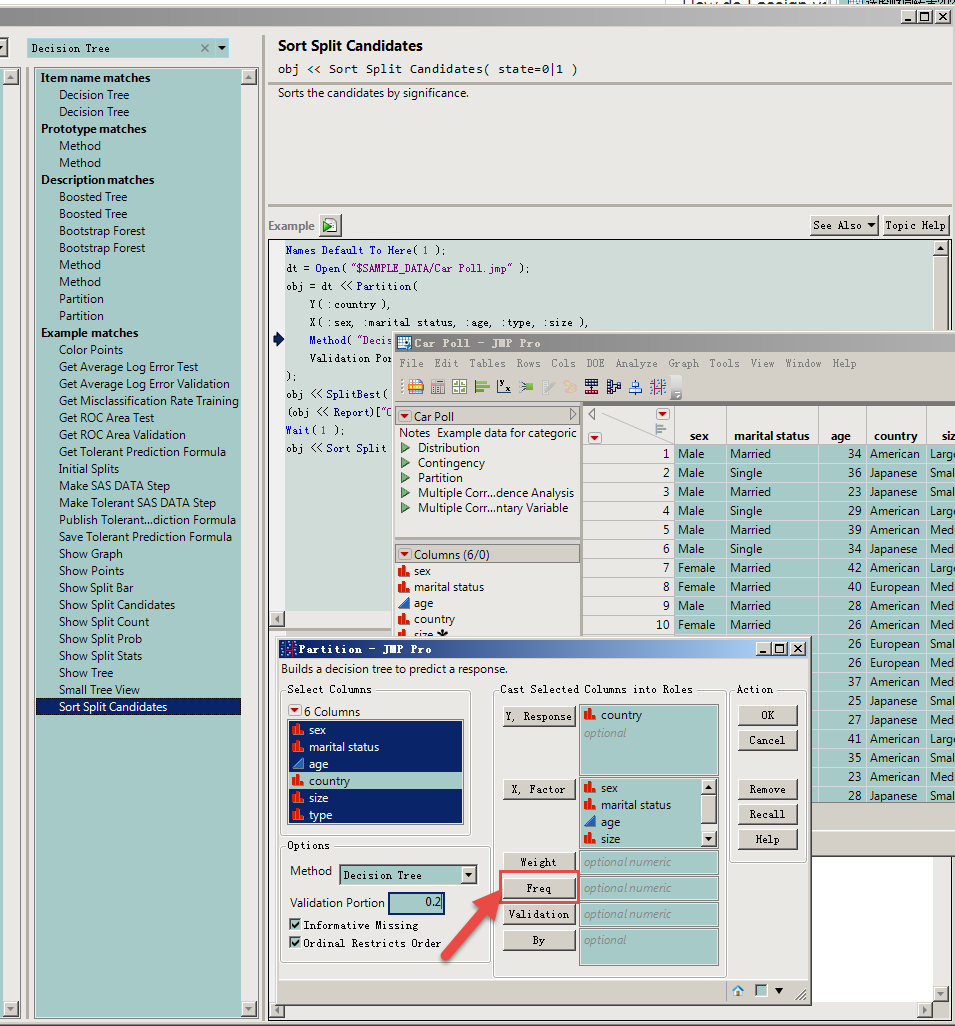Run the Distribution table script green triangle
The width and height of the screenshot is (955, 1026).
[x=406, y=448]
